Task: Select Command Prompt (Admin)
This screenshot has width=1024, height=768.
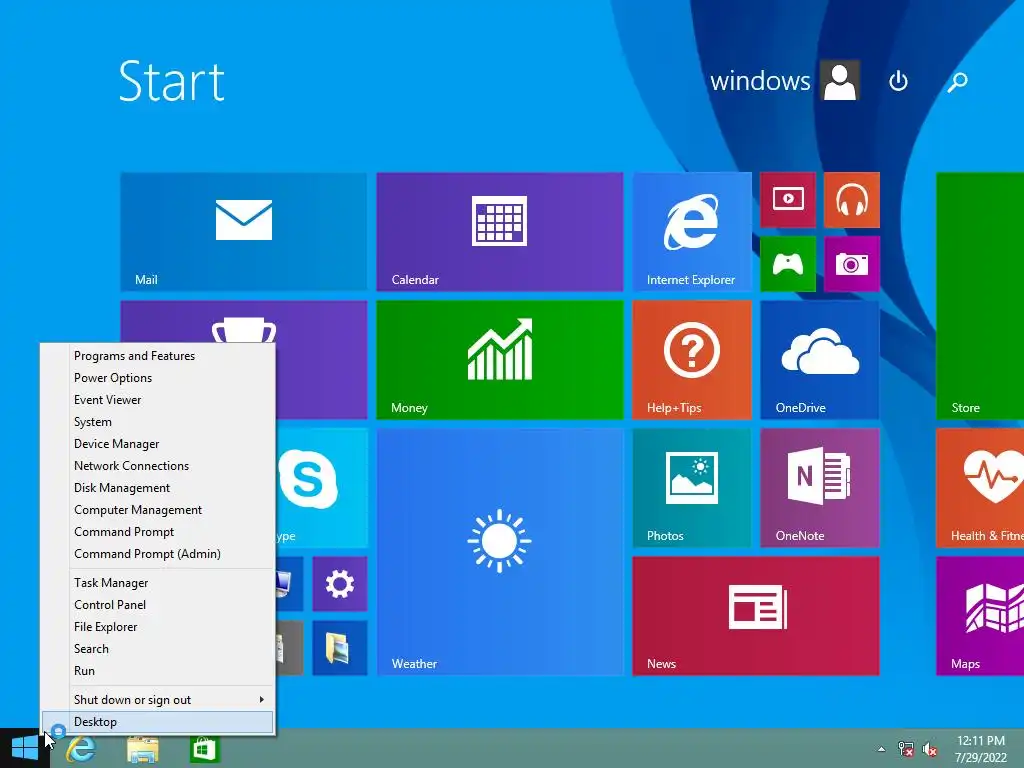Action: (158, 554)
